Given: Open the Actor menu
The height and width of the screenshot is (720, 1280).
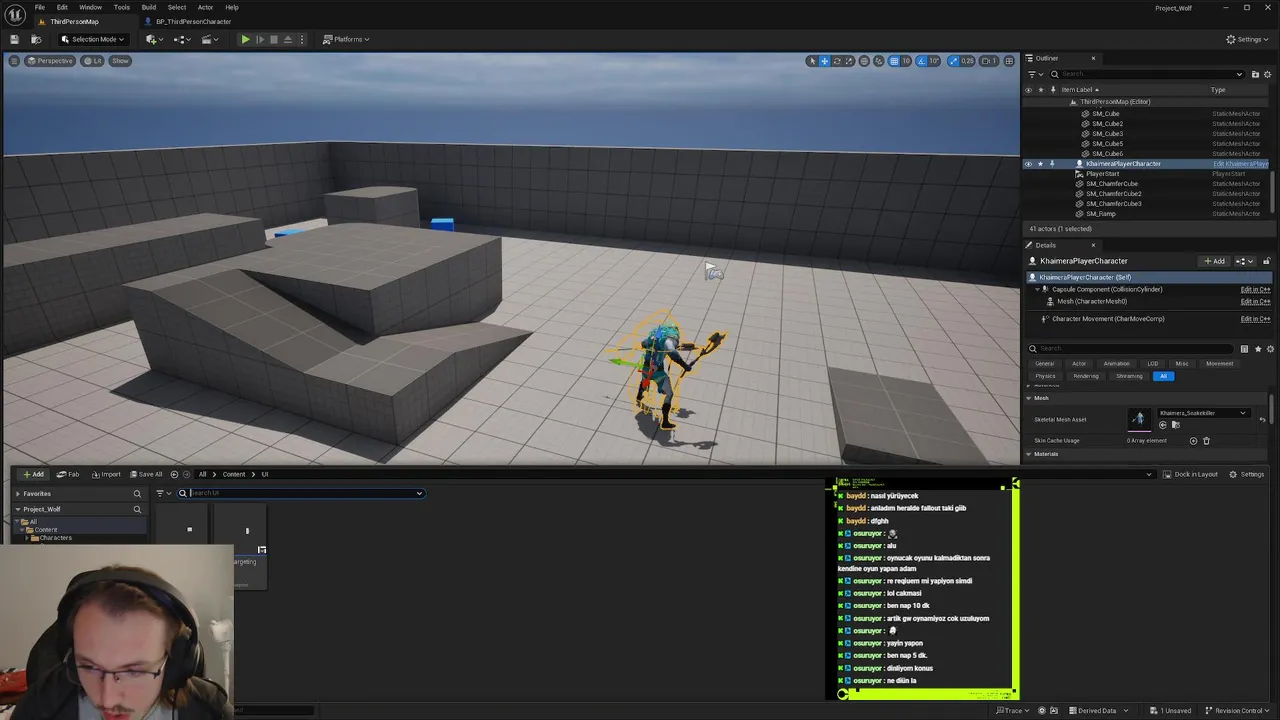Looking at the screenshot, I should coord(205,7).
